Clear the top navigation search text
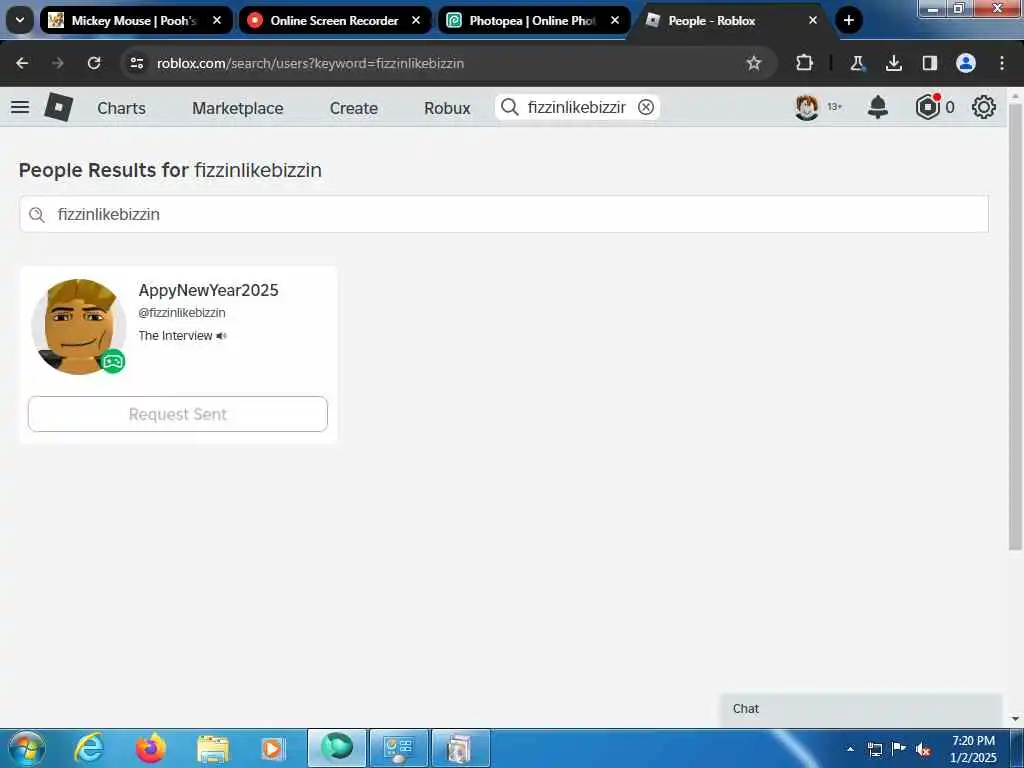 [x=646, y=107]
